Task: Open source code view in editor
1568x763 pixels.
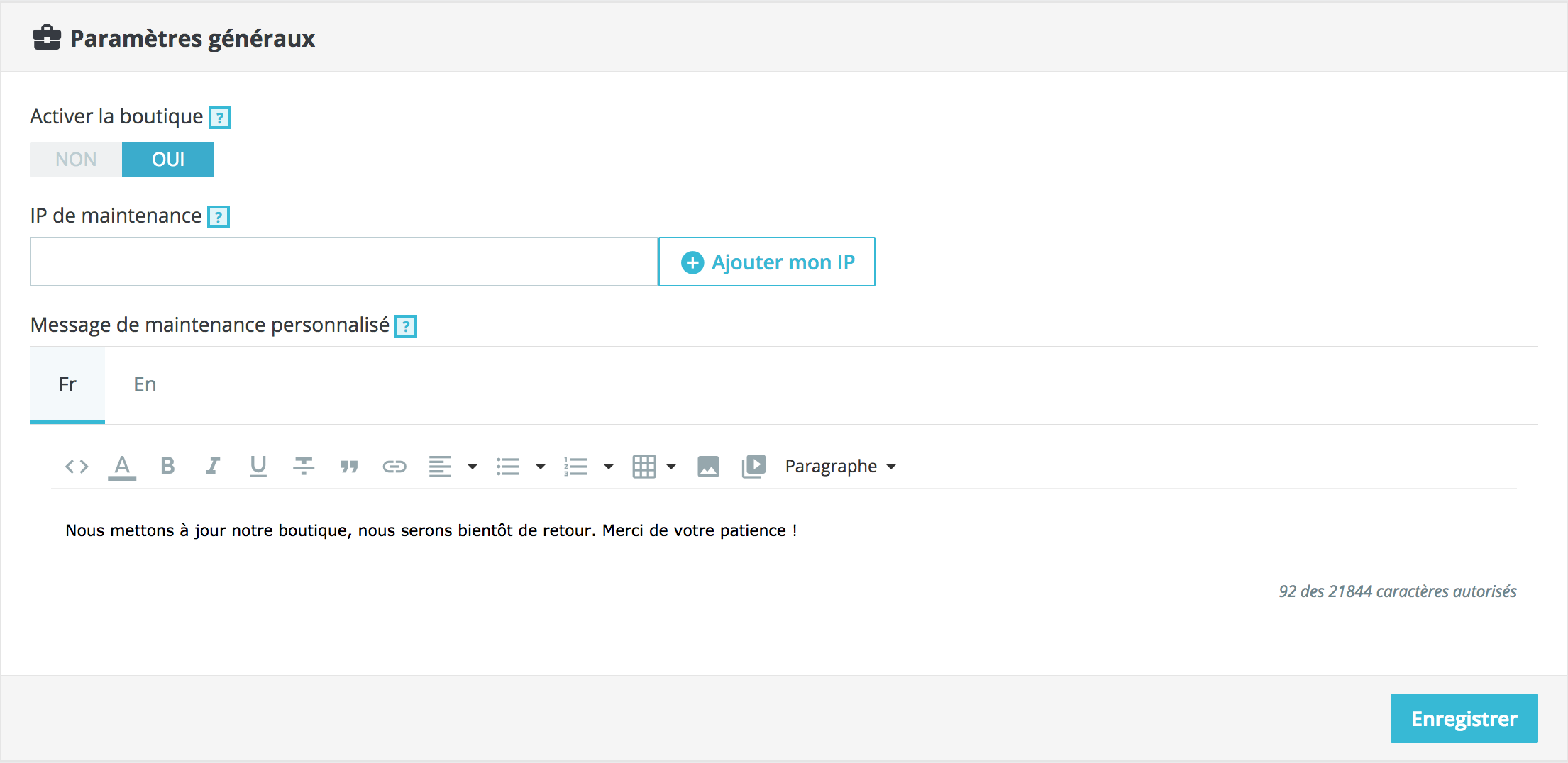Action: click(x=77, y=467)
